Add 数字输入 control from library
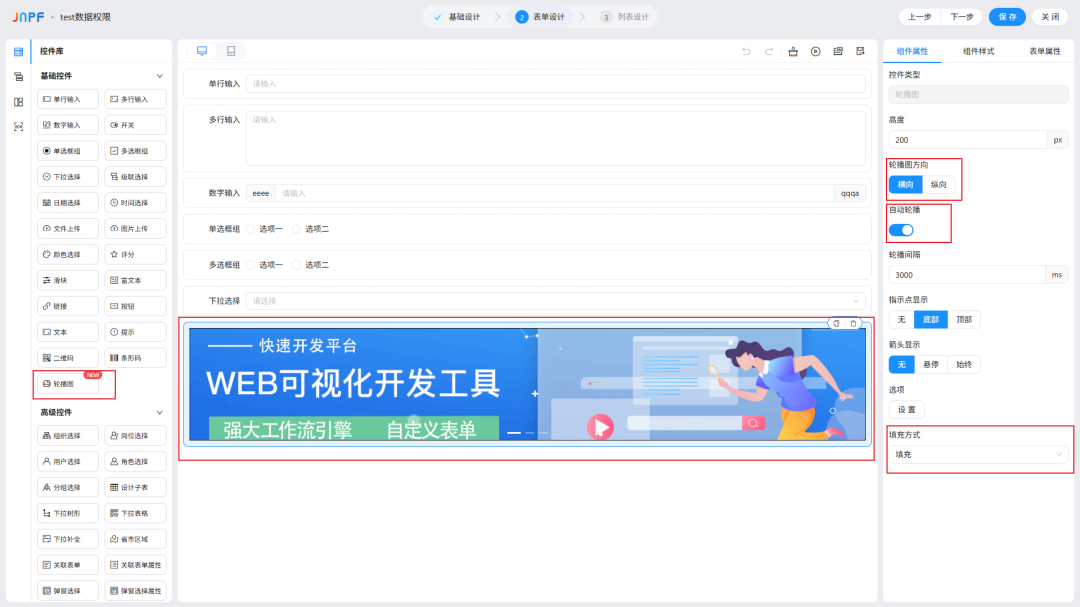The width and height of the screenshot is (1080, 607). click(x=68, y=125)
